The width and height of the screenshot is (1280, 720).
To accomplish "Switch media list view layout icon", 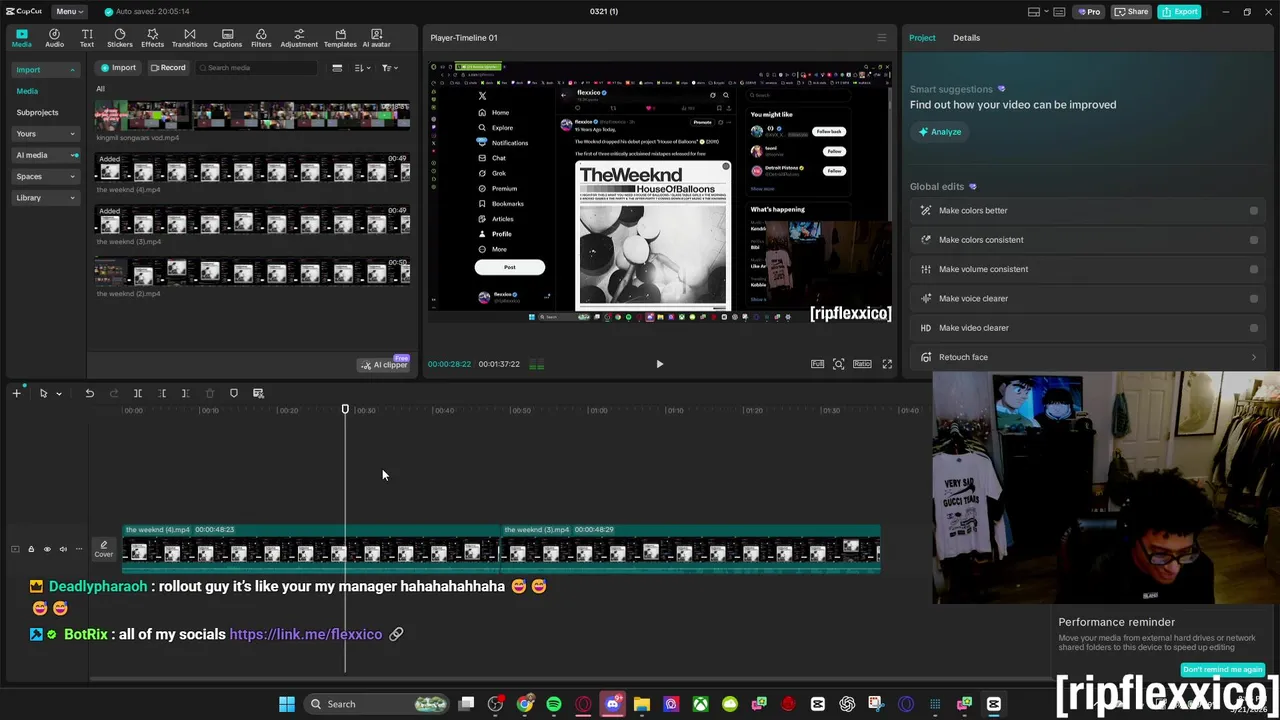I will click(x=337, y=68).
